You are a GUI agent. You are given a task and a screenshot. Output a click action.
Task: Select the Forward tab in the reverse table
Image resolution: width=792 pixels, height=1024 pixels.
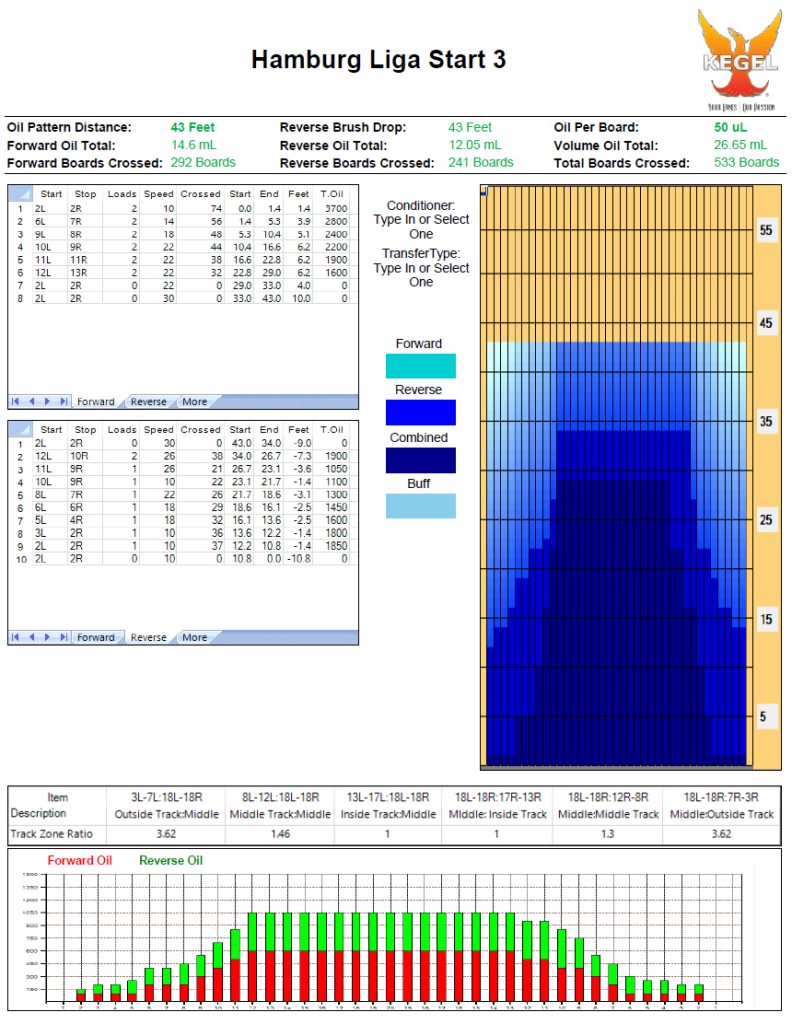click(96, 638)
